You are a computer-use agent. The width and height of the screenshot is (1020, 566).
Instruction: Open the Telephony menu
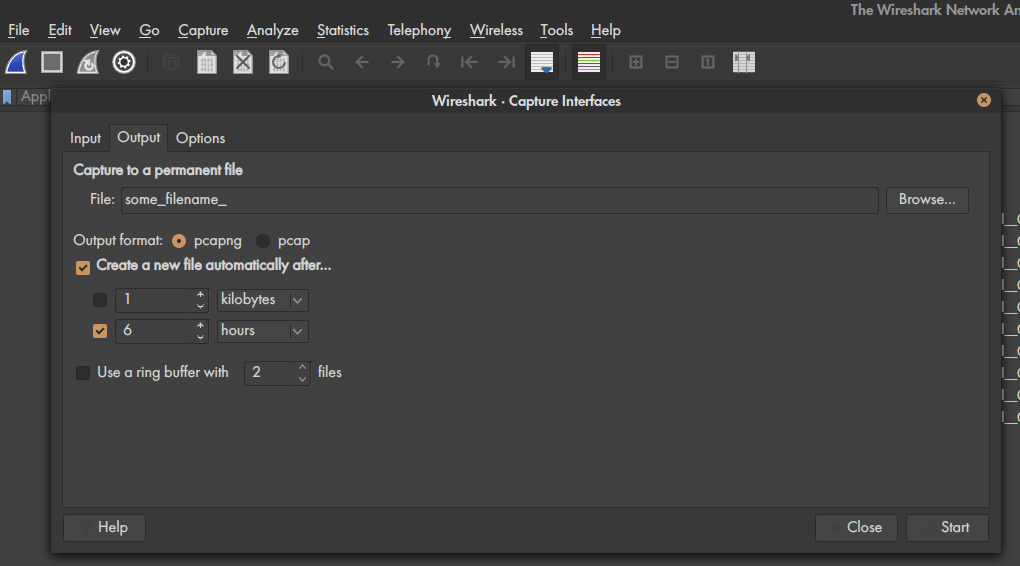(419, 30)
